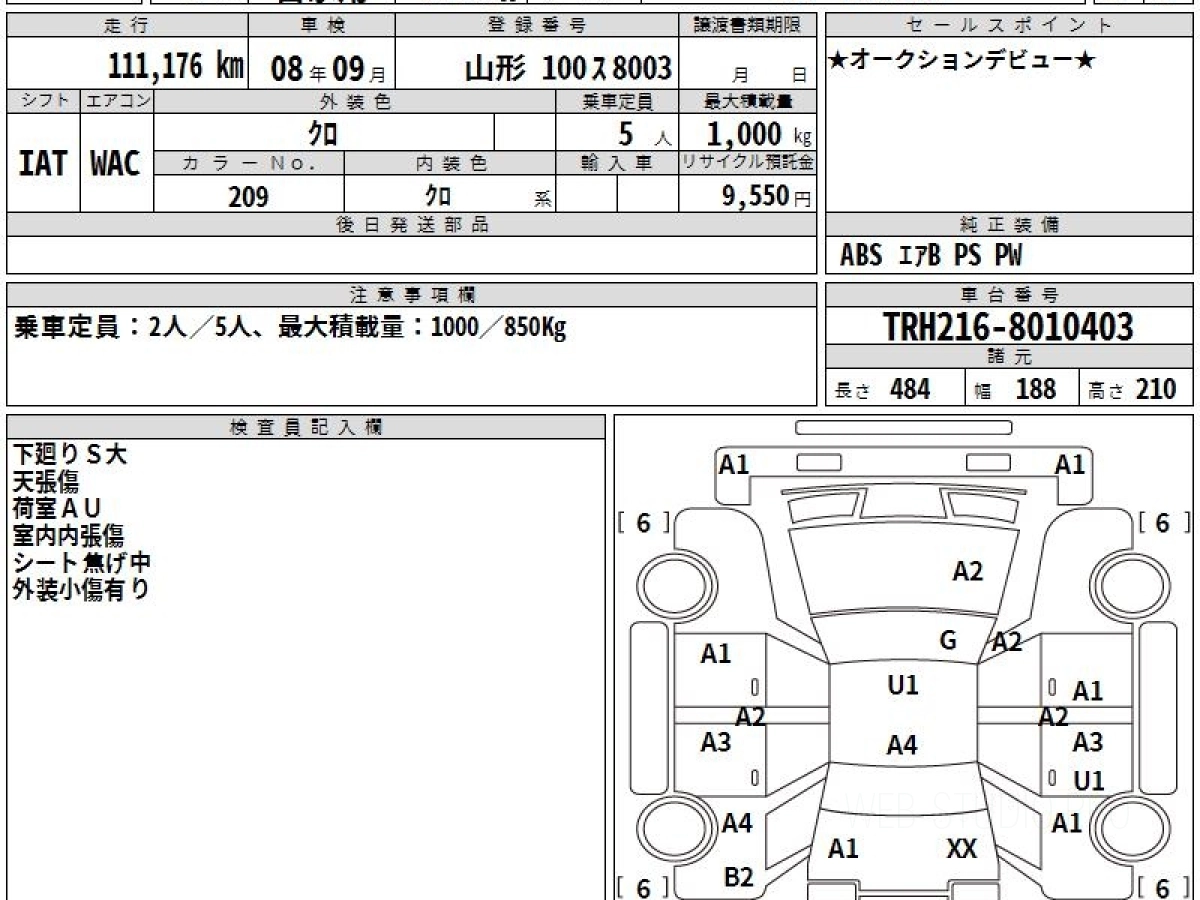Click the 外装色 header
The image size is (1200, 900).
[355, 101]
